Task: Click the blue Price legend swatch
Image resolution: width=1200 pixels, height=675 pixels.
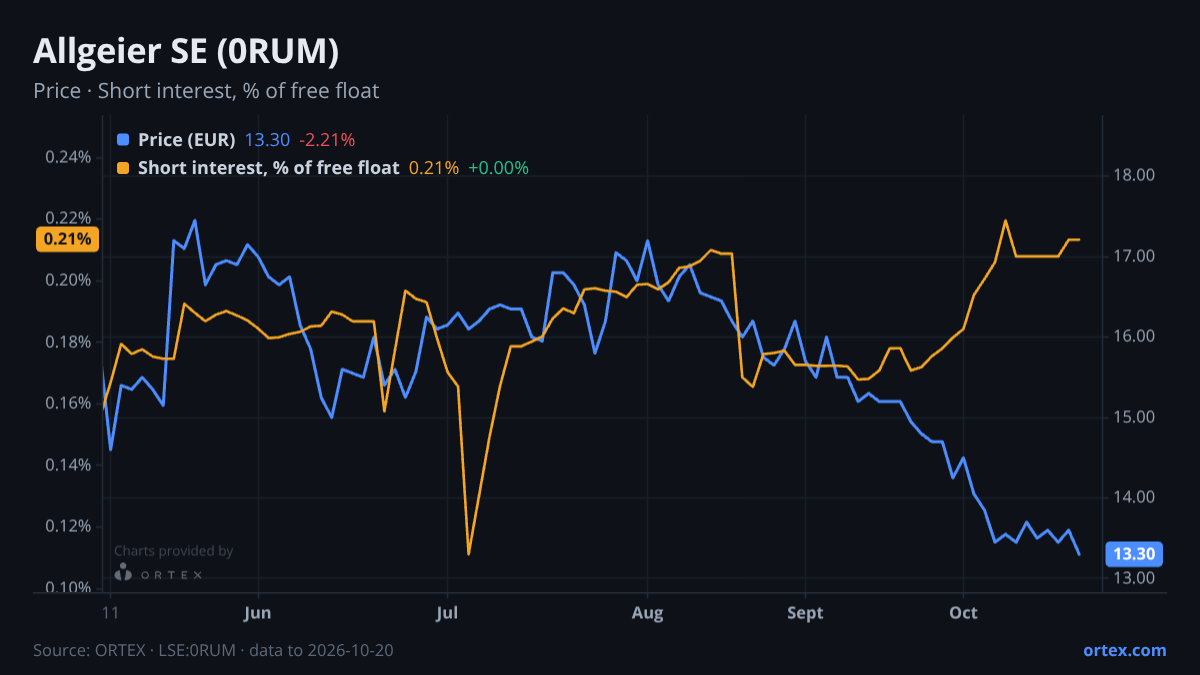Action: tap(123, 140)
